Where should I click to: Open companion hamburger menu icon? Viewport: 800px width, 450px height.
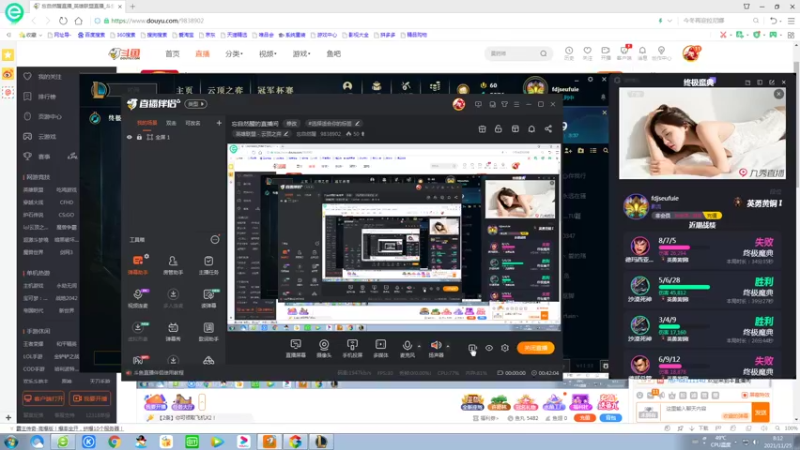coord(516,104)
